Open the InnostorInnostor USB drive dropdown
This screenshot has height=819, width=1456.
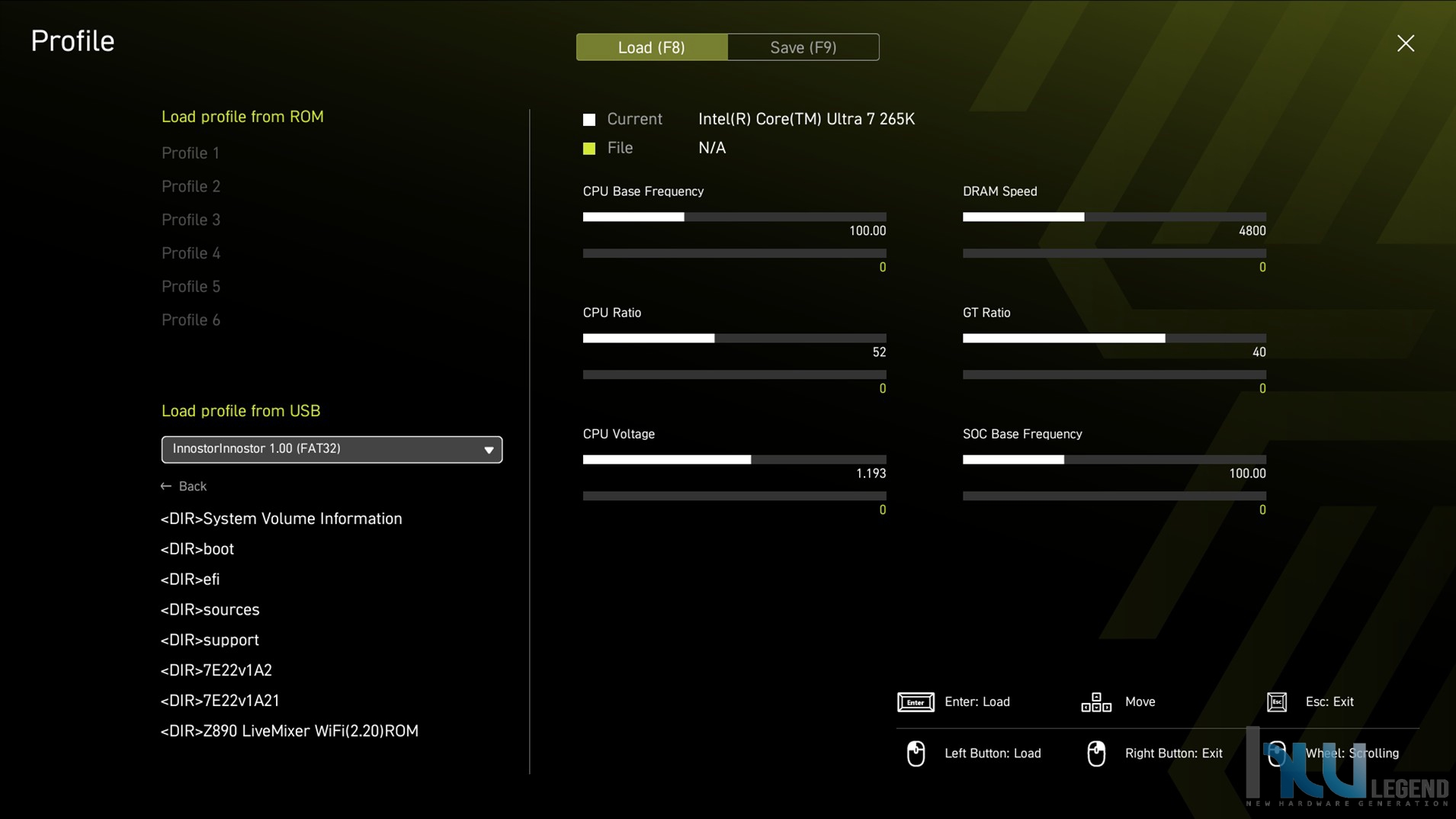point(332,449)
